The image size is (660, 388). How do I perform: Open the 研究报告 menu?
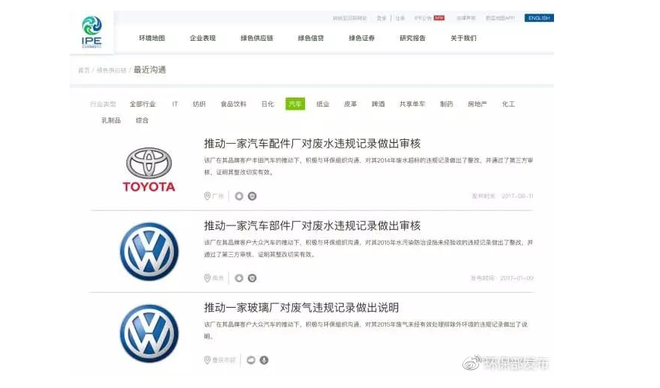[x=412, y=38]
